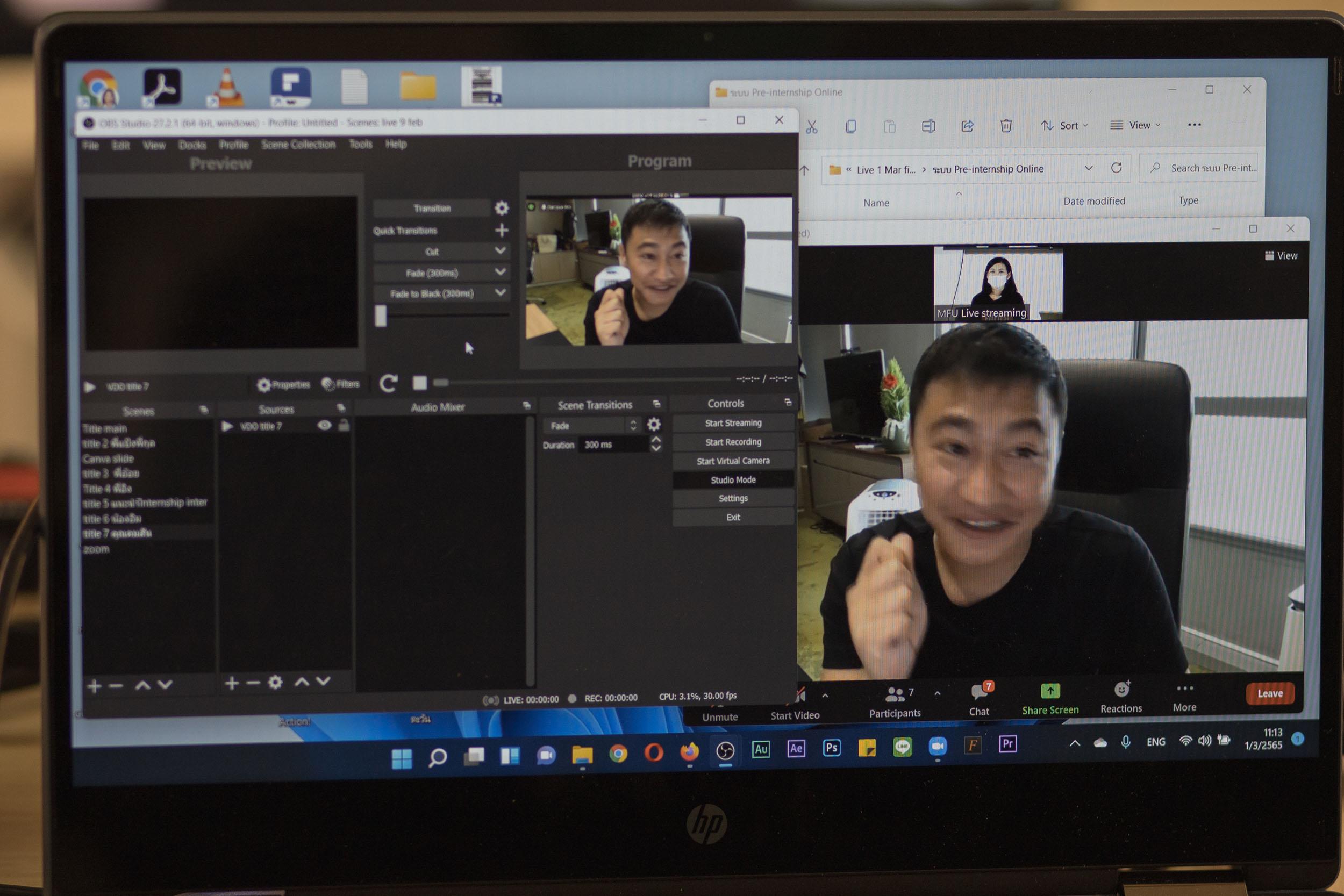
Task: Open Fade (300ms) quick transition dropdown
Action: tap(500, 272)
